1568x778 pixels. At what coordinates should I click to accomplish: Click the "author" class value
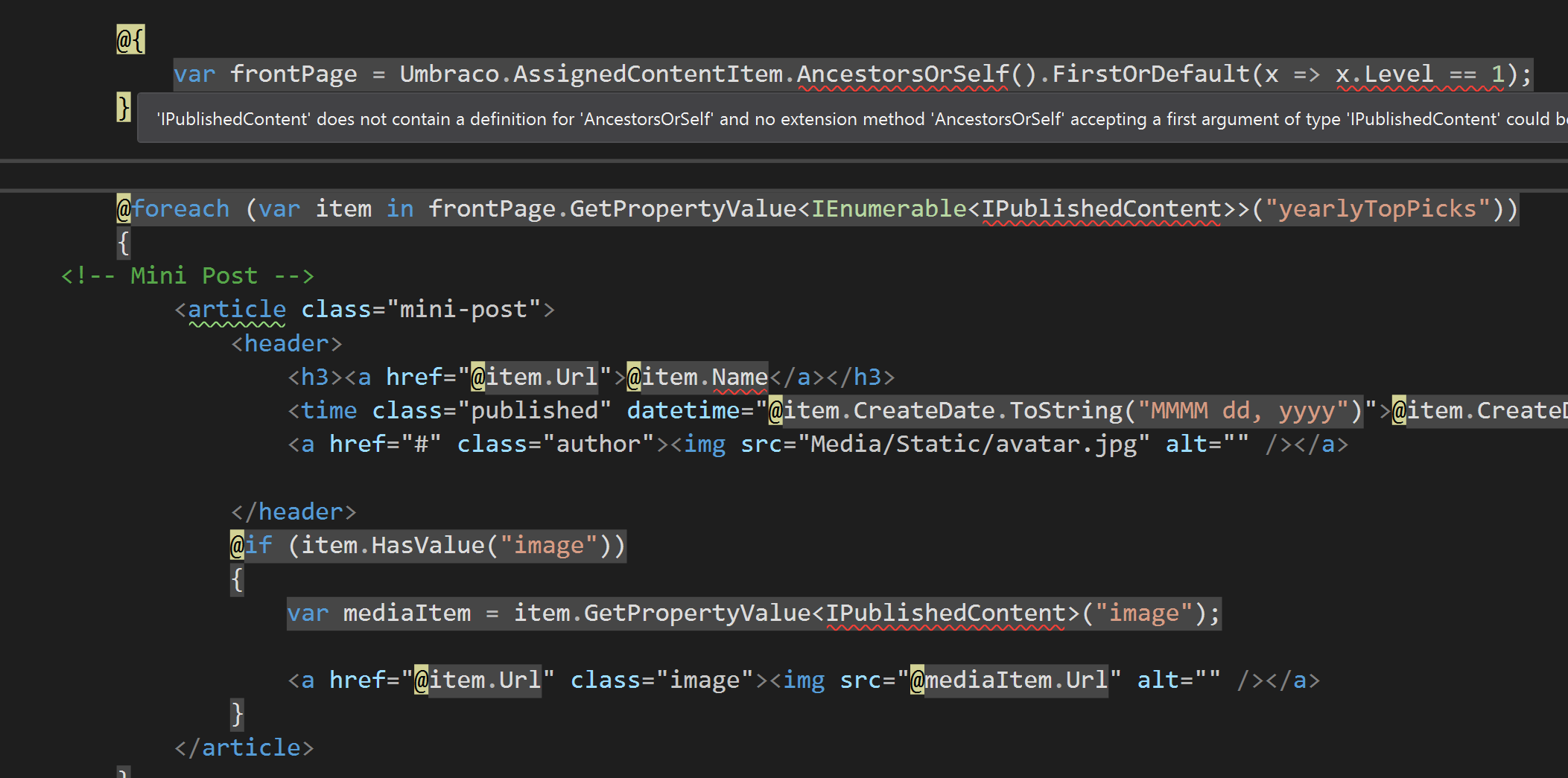click(x=598, y=444)
